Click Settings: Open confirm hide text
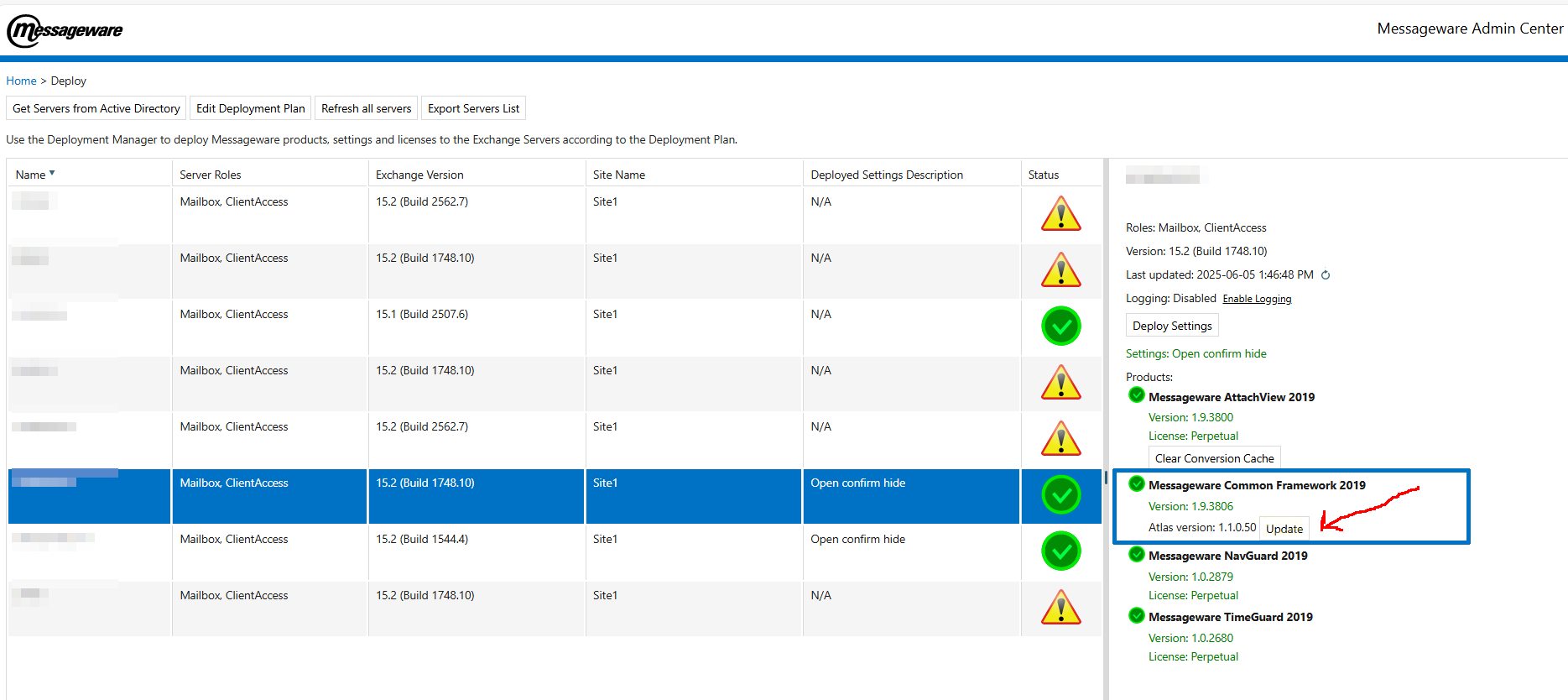1568x700 pixels. [1196, 353]
